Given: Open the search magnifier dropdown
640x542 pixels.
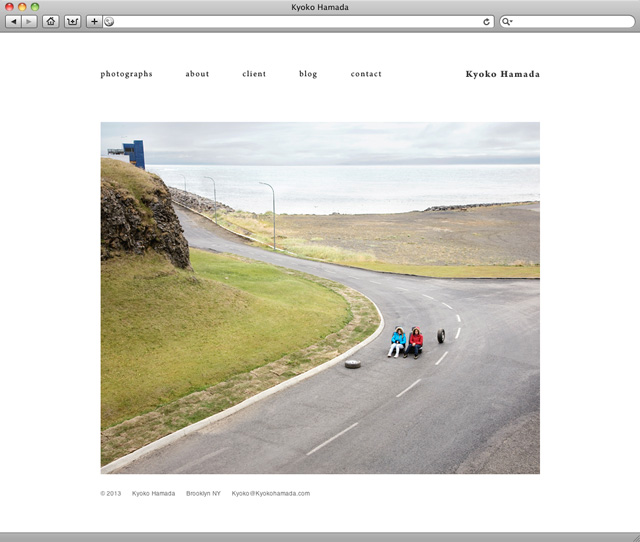Looking at the screenshot, I should (507, 22).
